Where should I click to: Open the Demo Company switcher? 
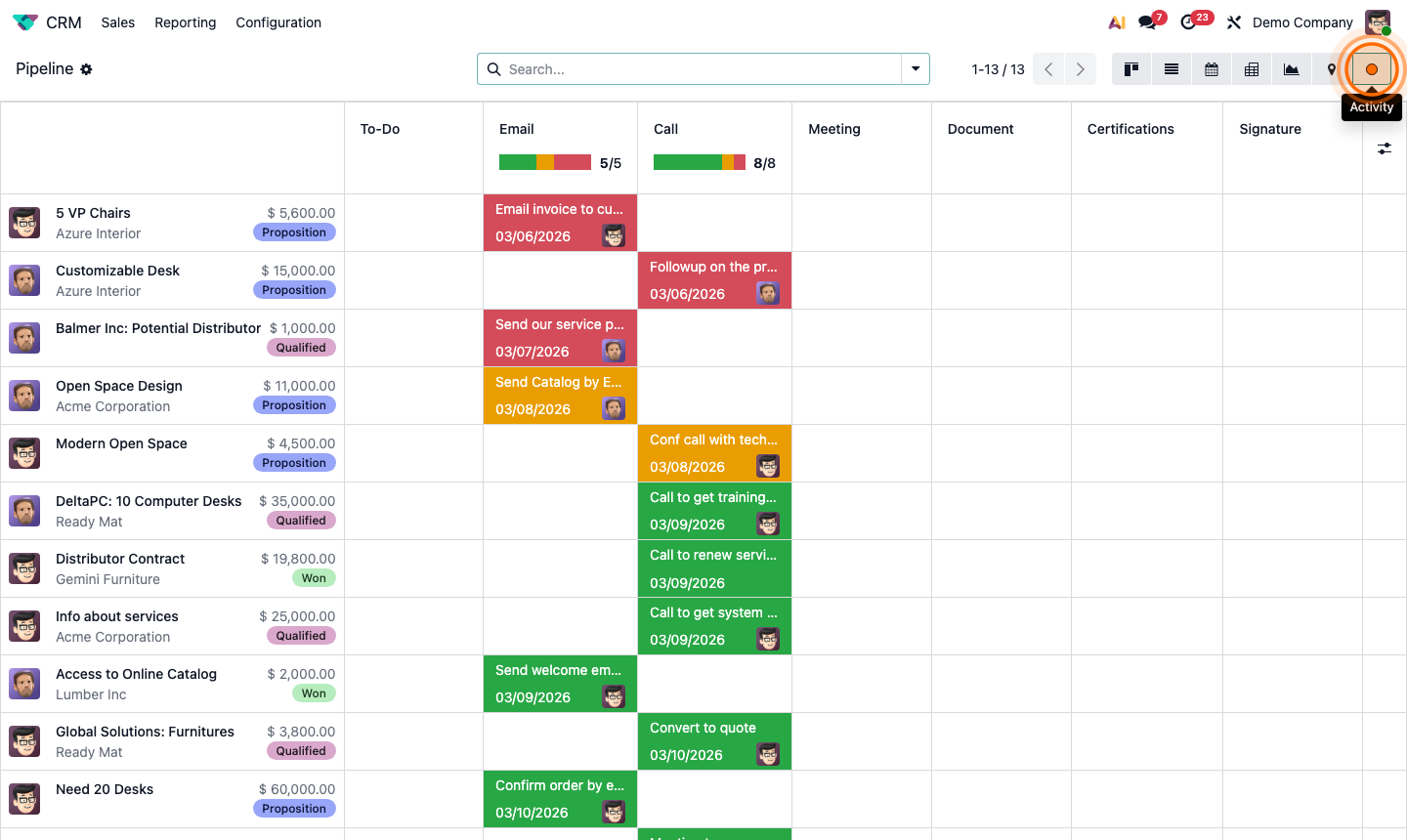coord(1302,21)
